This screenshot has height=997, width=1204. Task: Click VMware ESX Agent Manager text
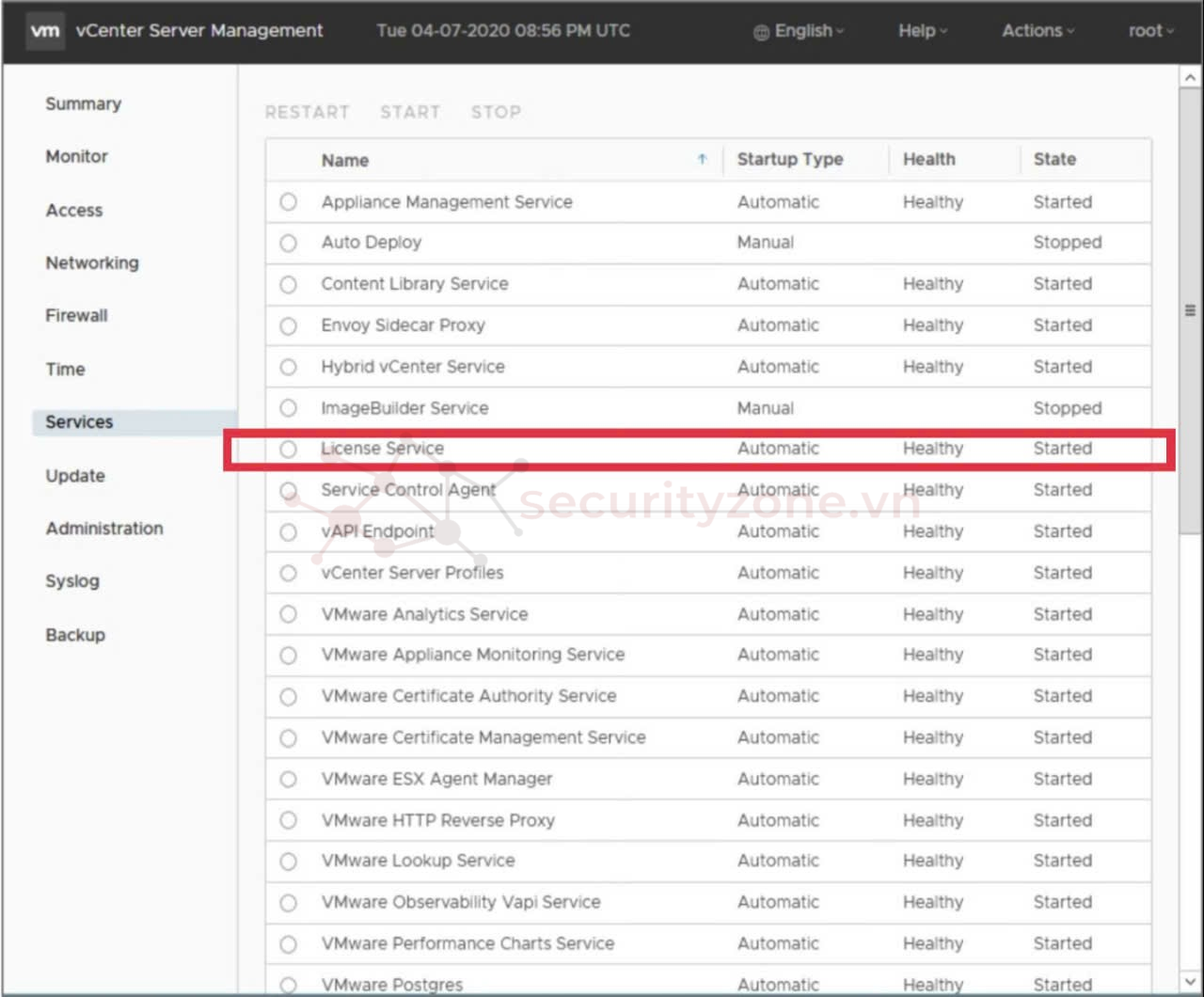click(x=436, y=779)
